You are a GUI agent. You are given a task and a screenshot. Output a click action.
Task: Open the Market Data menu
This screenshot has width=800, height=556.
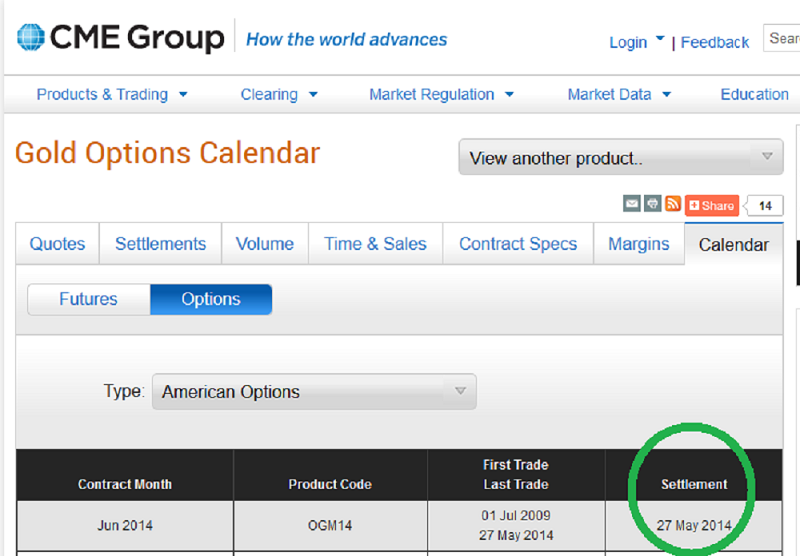[619, 95]
